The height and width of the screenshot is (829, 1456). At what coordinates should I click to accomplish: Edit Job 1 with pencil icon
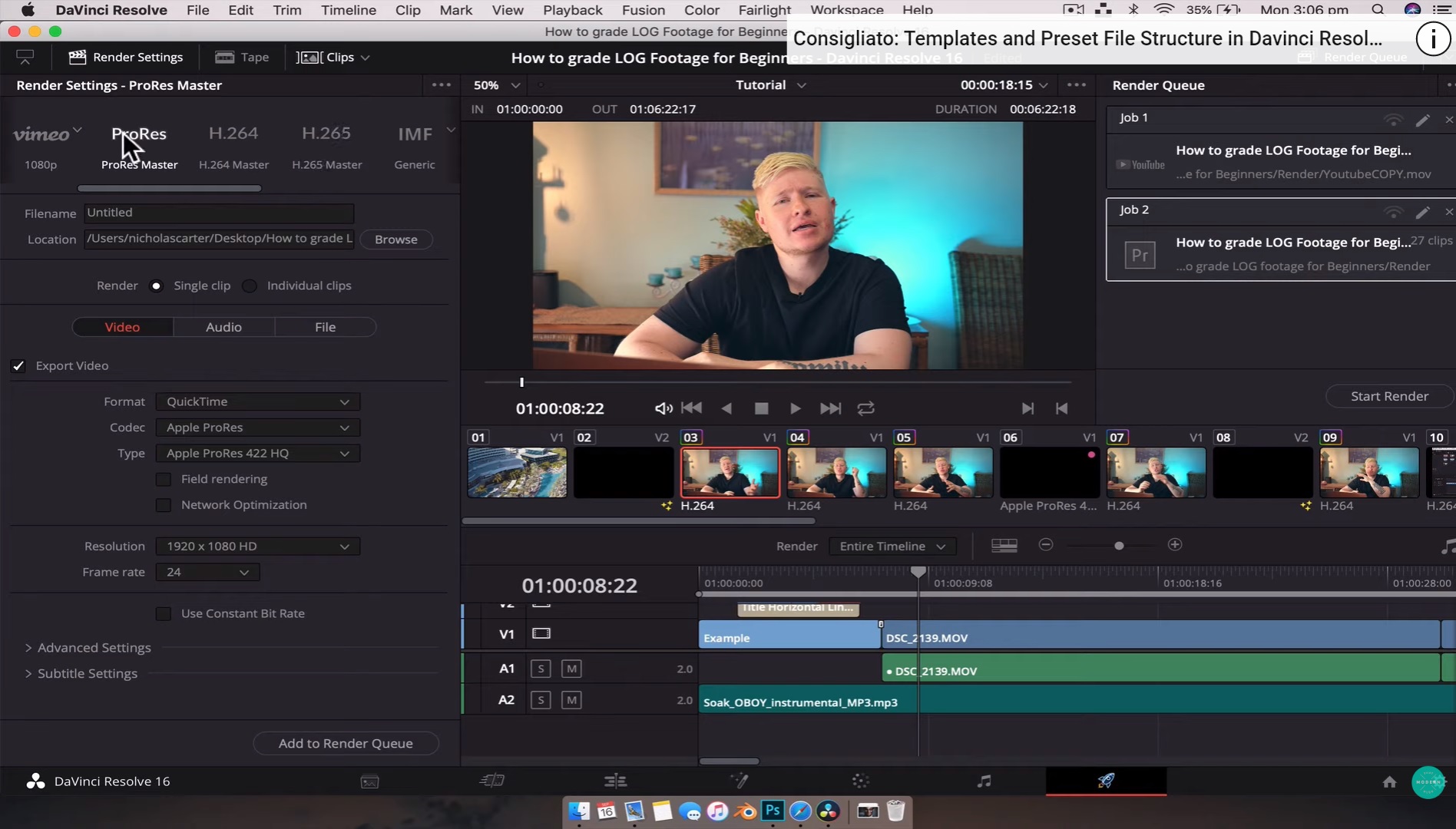pyautogui.click(x=1422, y=120)
